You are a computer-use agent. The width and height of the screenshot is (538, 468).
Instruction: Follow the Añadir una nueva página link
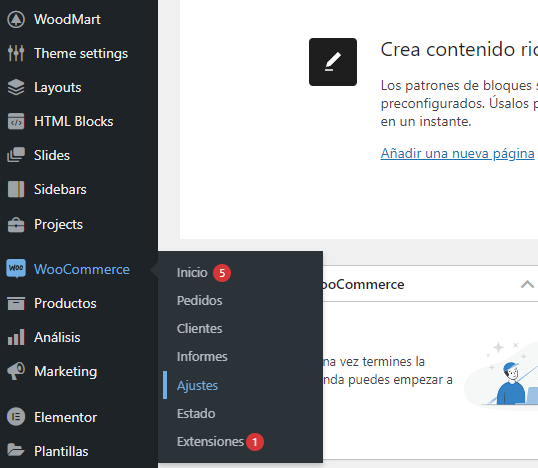point(457,153)
